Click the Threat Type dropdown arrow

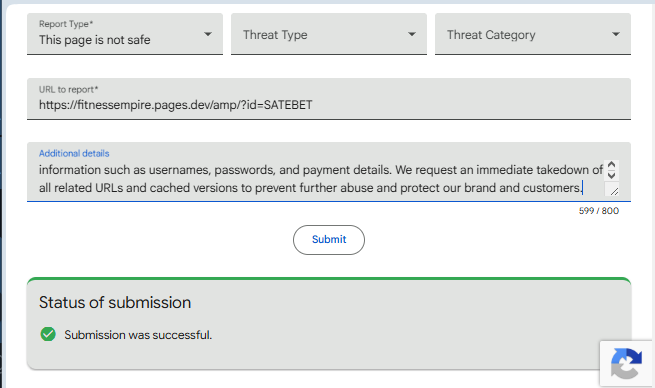point(411,34)
